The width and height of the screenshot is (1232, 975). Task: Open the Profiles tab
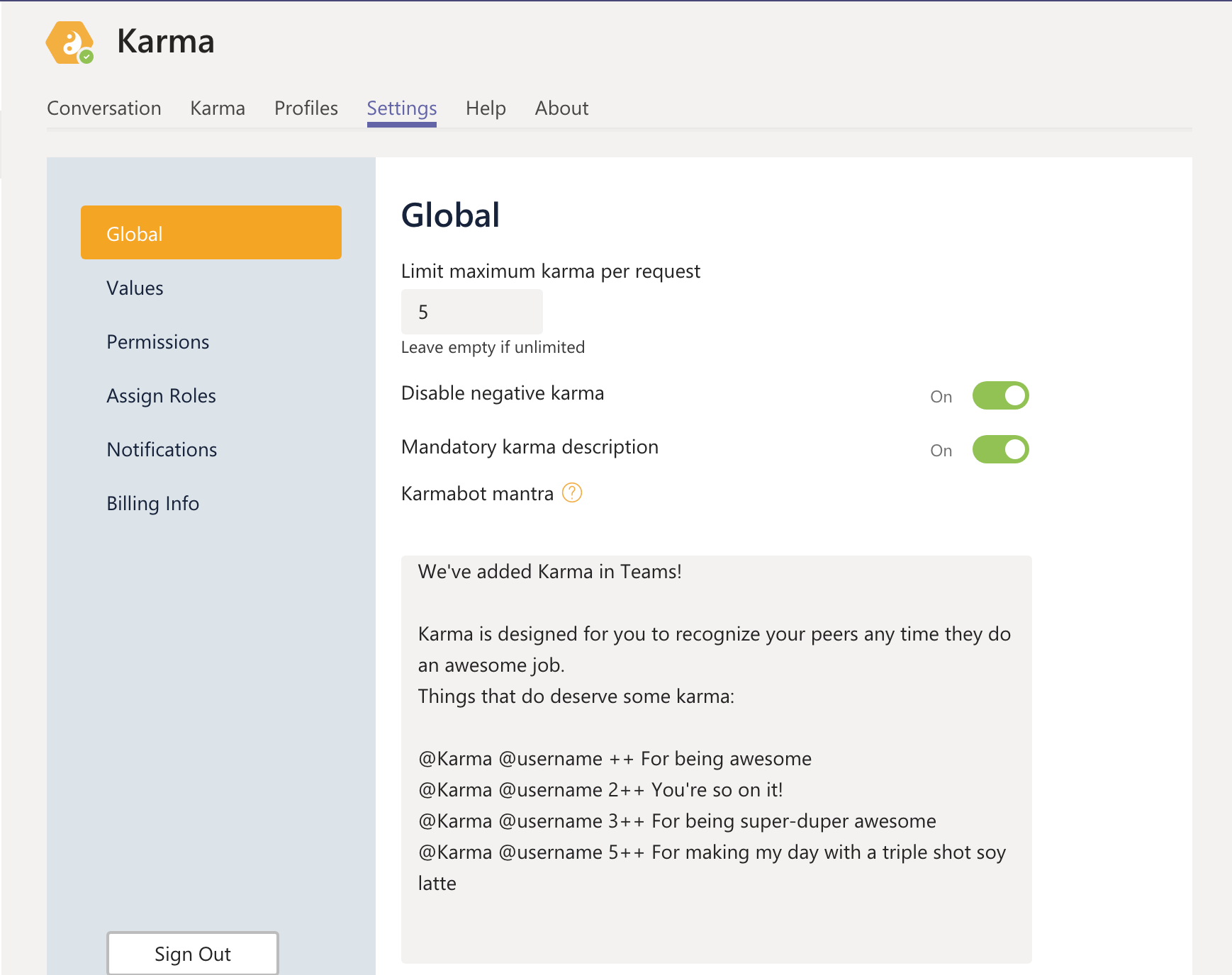pos(306,108)
